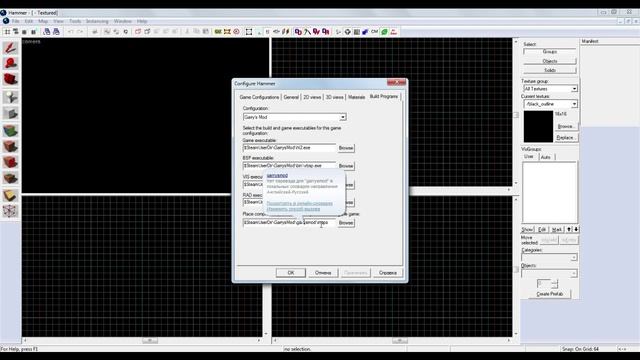Browse for the Game executable
640x360 pixels.
click(346, 148)
